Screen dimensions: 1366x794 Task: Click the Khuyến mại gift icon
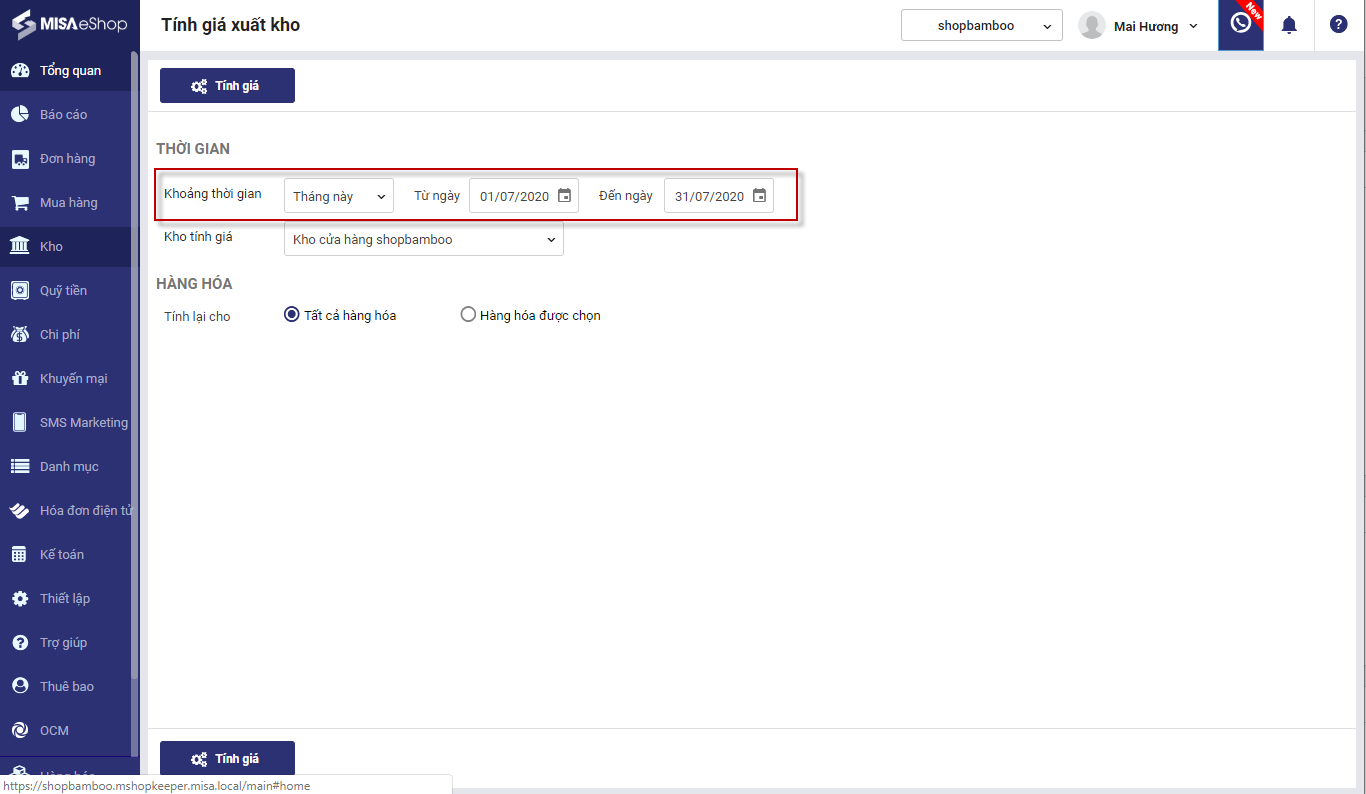click(20, 378)
